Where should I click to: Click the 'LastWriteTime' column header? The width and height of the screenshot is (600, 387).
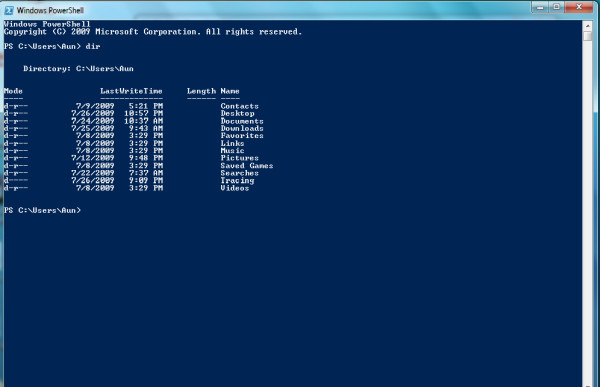[x=131, y=91]
